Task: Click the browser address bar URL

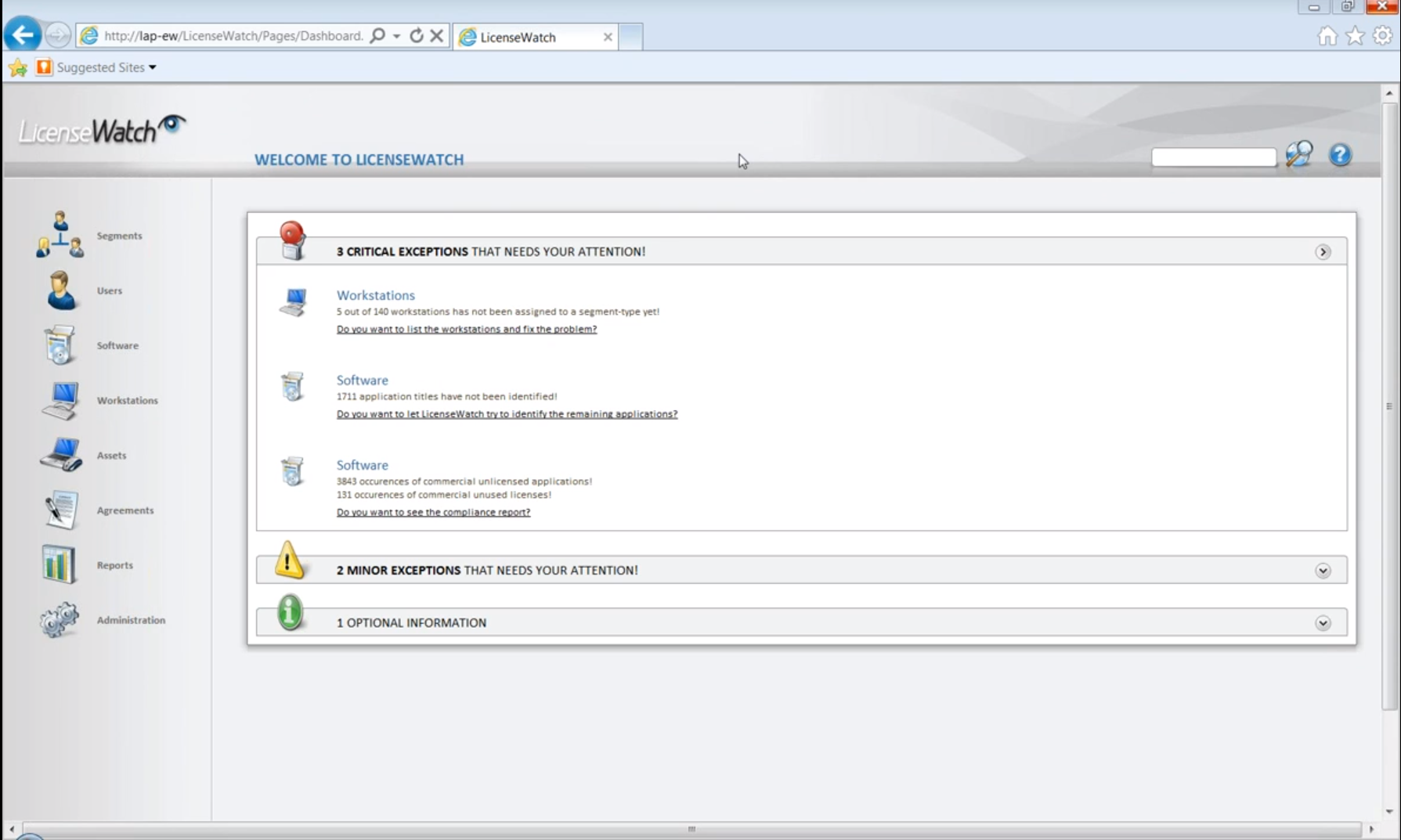Action: (x=233, y=36)
